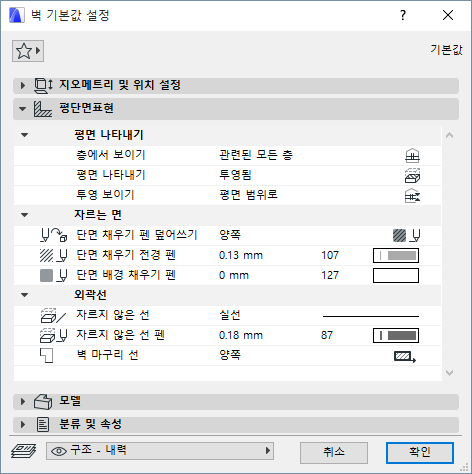Click the 취소 button

[x=334, y=453]
